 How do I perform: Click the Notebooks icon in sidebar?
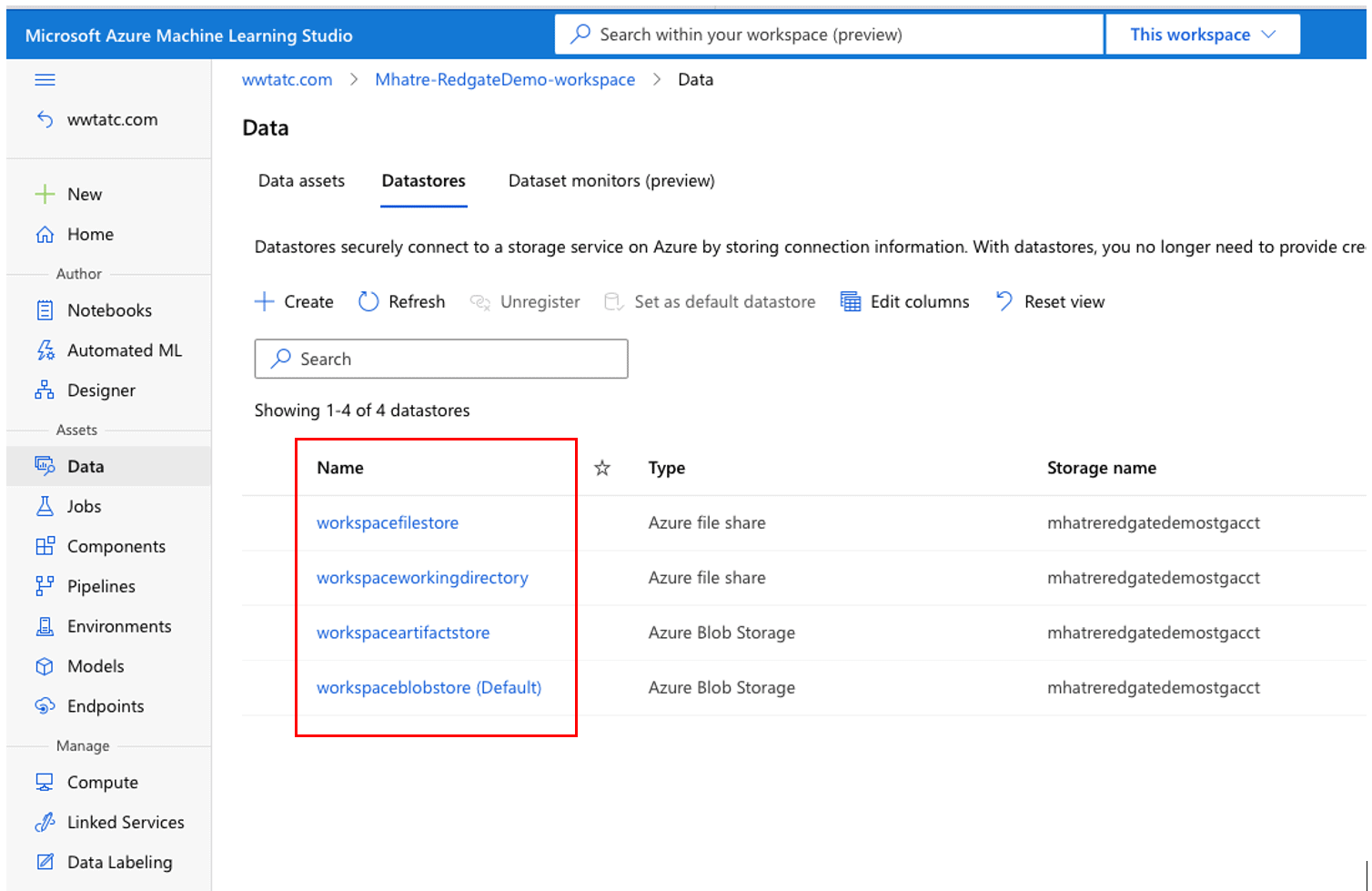tap(45, 310)
